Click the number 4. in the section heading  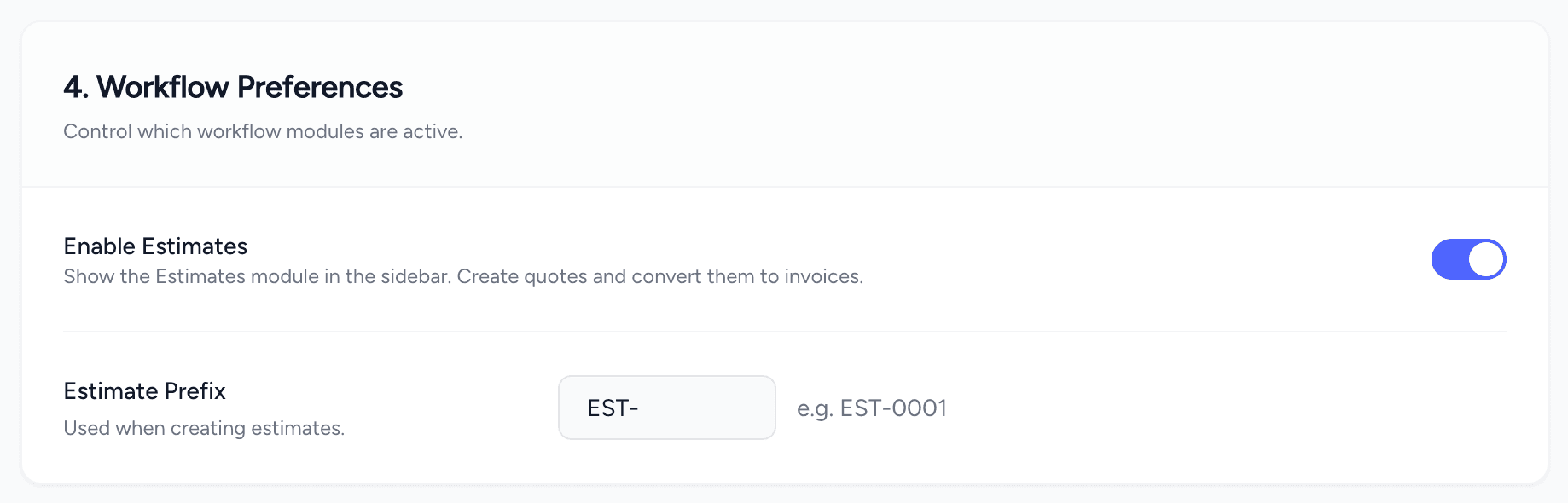76,87
